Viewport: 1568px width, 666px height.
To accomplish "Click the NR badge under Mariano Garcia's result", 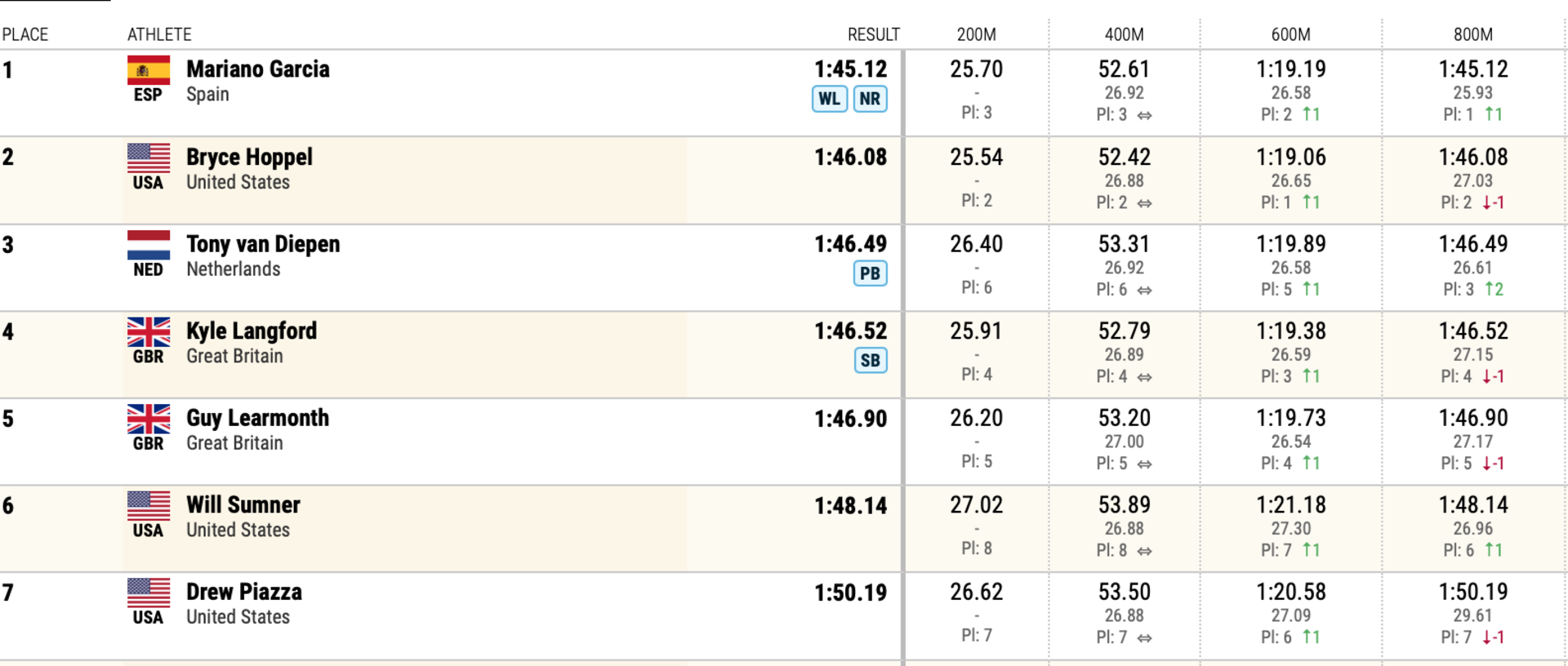I will tap(870, 99).
